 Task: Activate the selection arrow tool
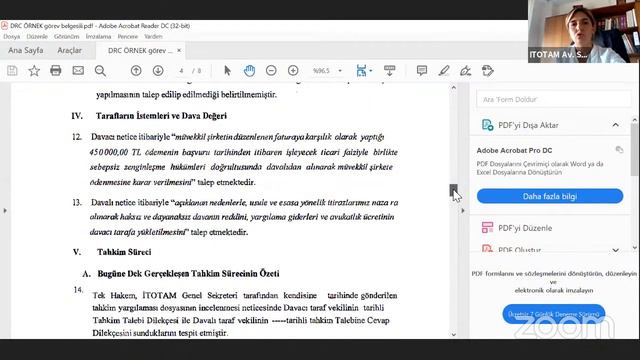227,71
